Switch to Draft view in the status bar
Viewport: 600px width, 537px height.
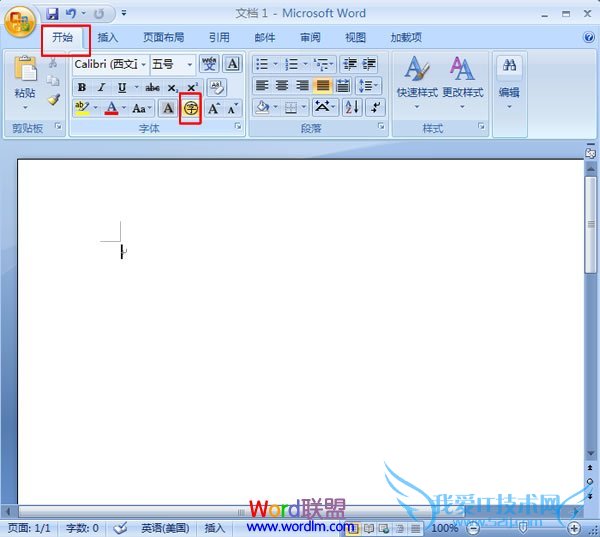(x=416, y=529)
